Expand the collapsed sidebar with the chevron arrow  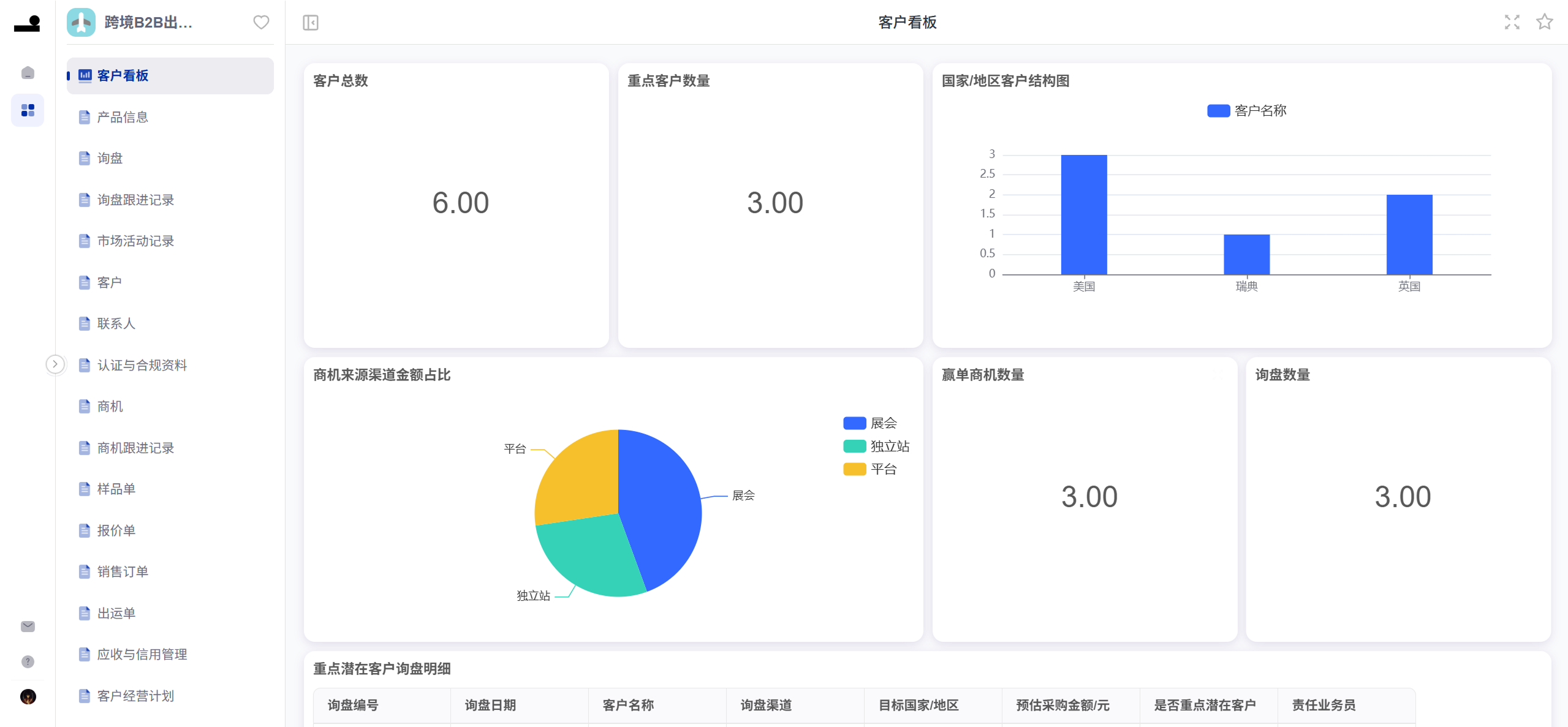tap(55, 364)
